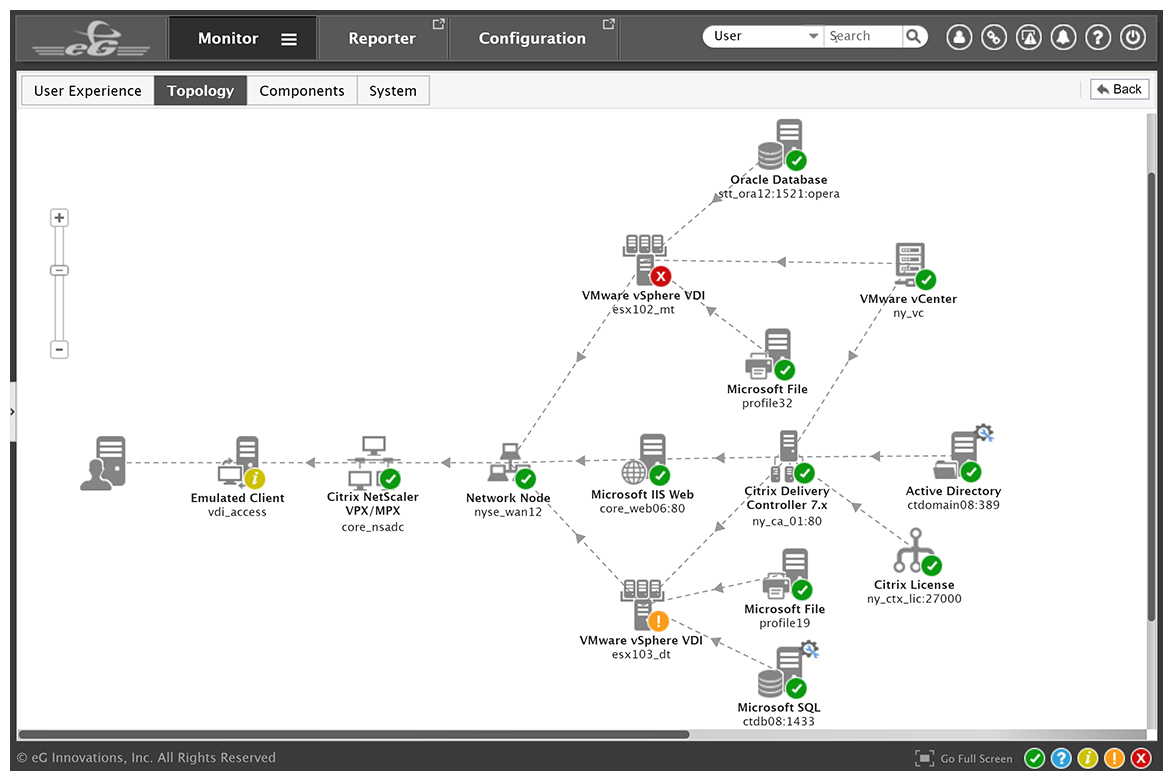The height and width of the screenshot is (781, 1173).
Task: Click the core_web06:80 label
Action: coord(642,509)
